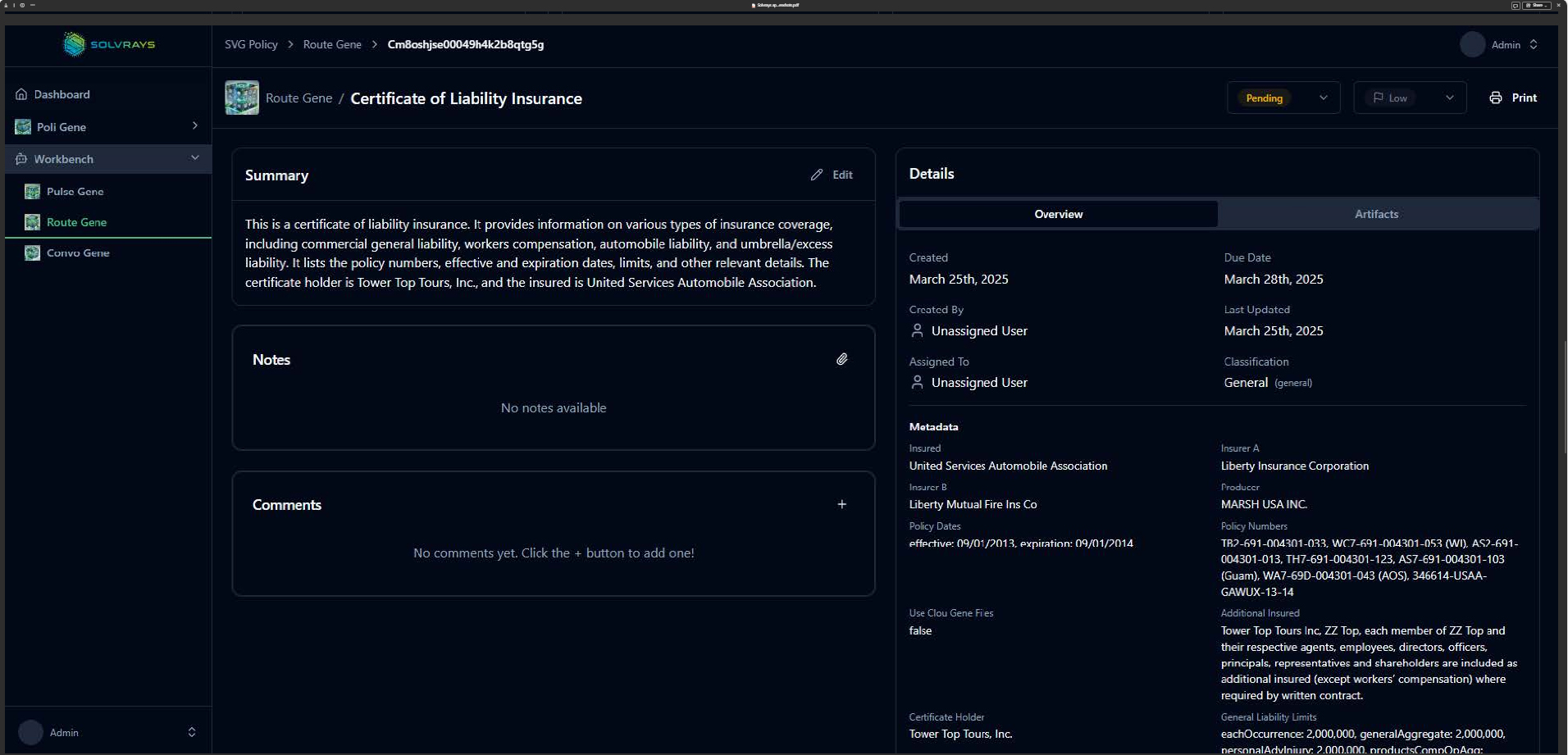Open the Dashboard home icon
This screenshot has width=1568, height=755.
tap(21, 94)
